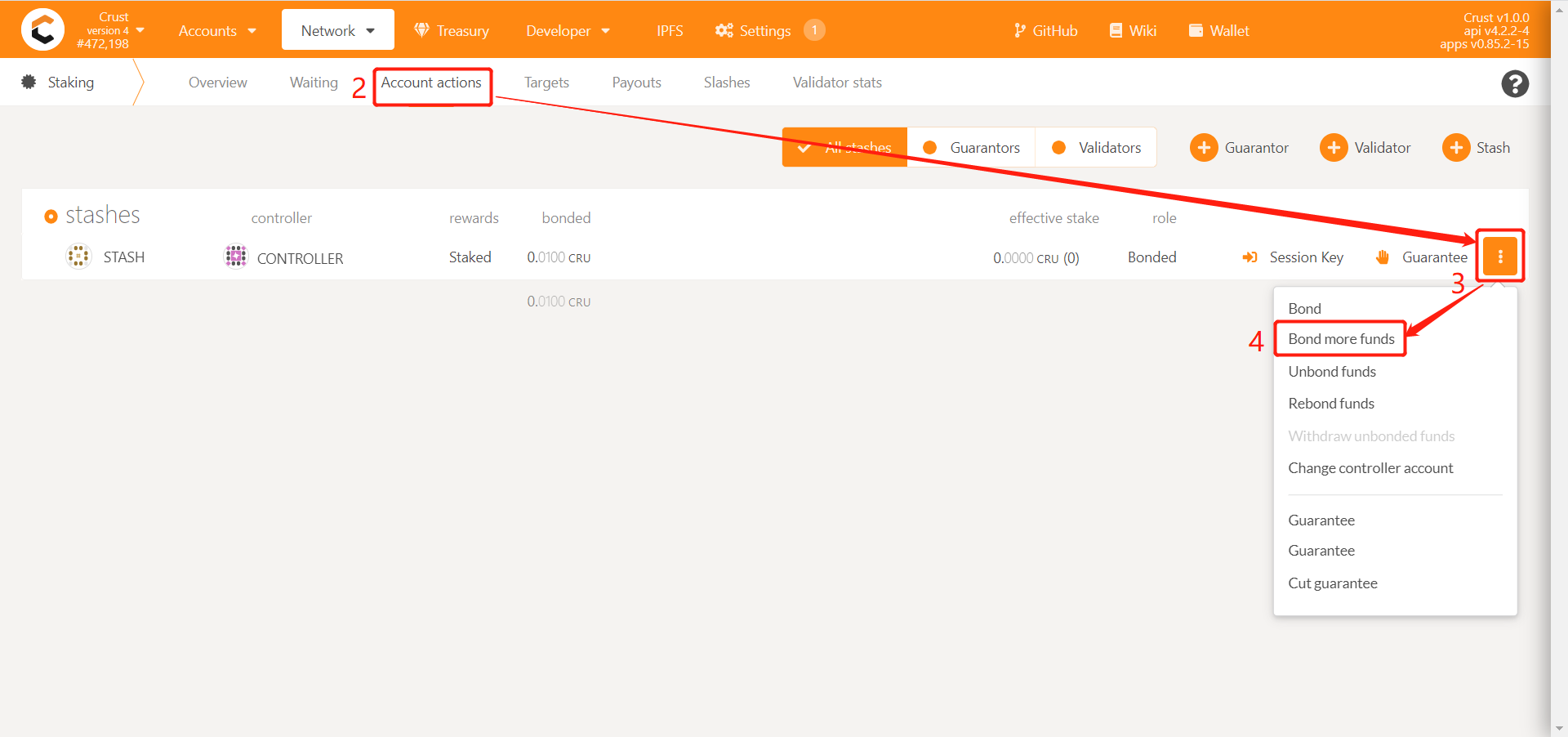Choose Bond more funds

coord(1341,338)
